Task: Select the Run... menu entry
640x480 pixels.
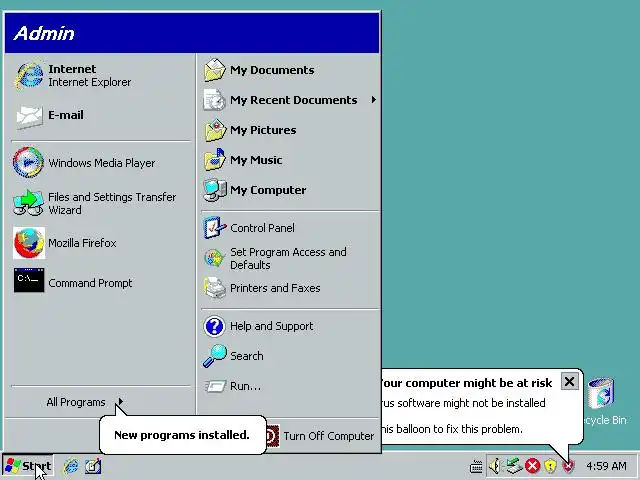Action: coord(290,386)
